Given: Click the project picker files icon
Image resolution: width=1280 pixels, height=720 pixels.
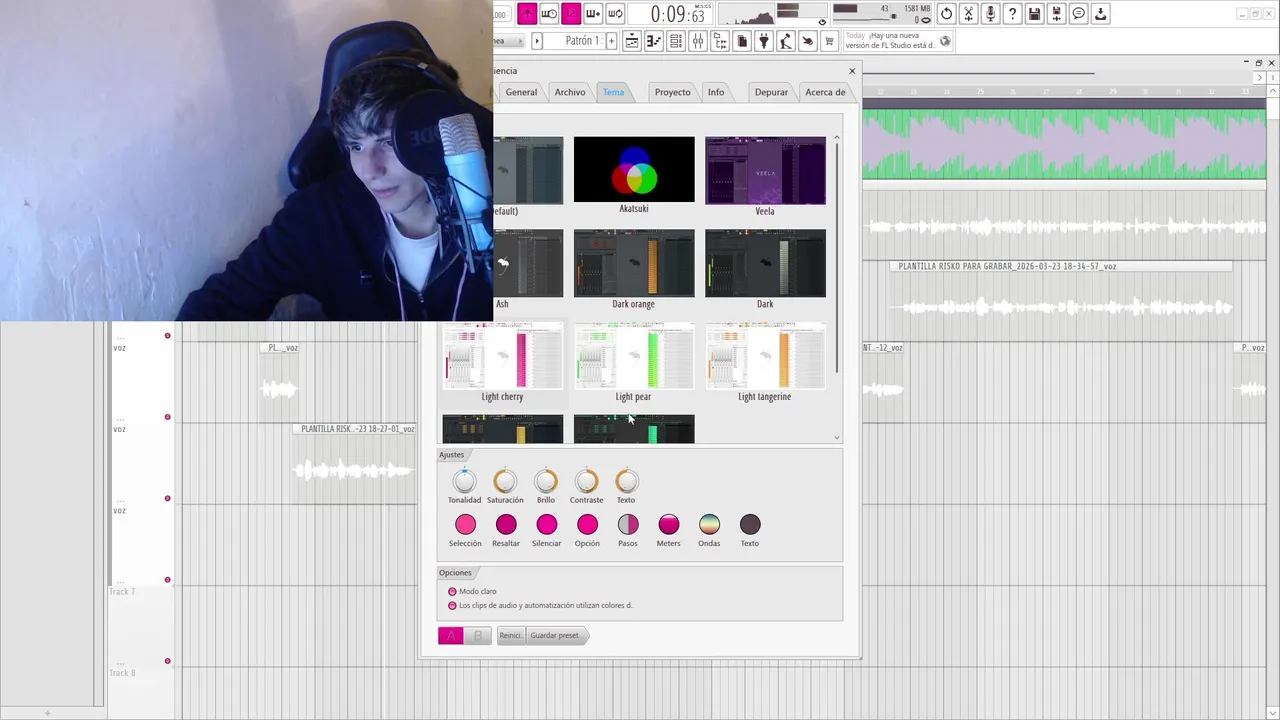Looking at the screenshot, I should [742, 41].
